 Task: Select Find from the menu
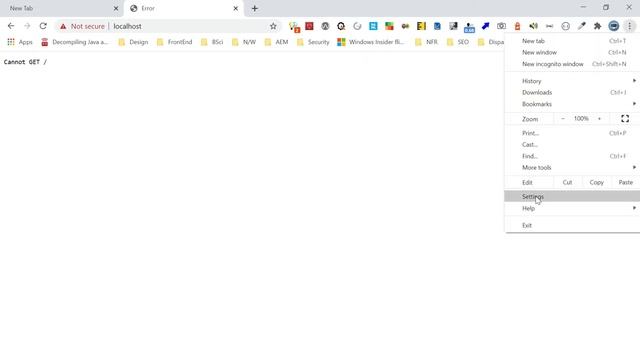pos(572,156)
